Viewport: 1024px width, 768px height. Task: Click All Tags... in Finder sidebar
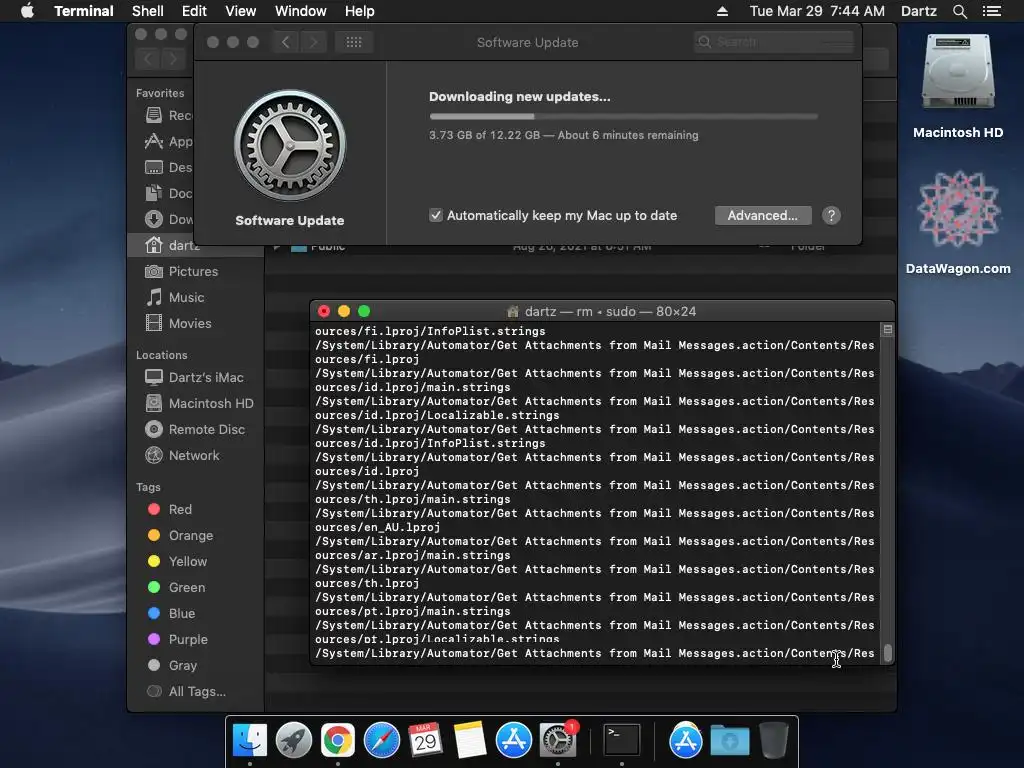(195, 691)
